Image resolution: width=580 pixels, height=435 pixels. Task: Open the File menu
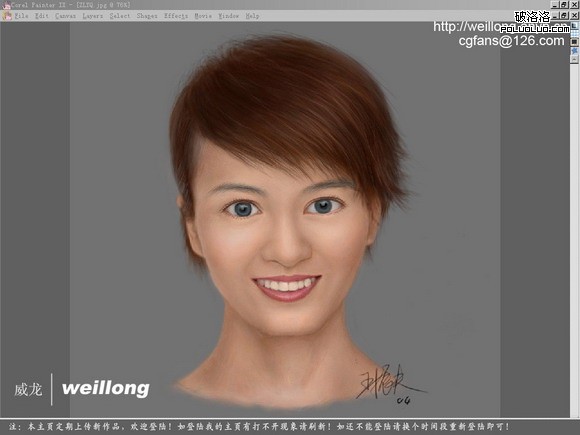[x=21, y=16]
